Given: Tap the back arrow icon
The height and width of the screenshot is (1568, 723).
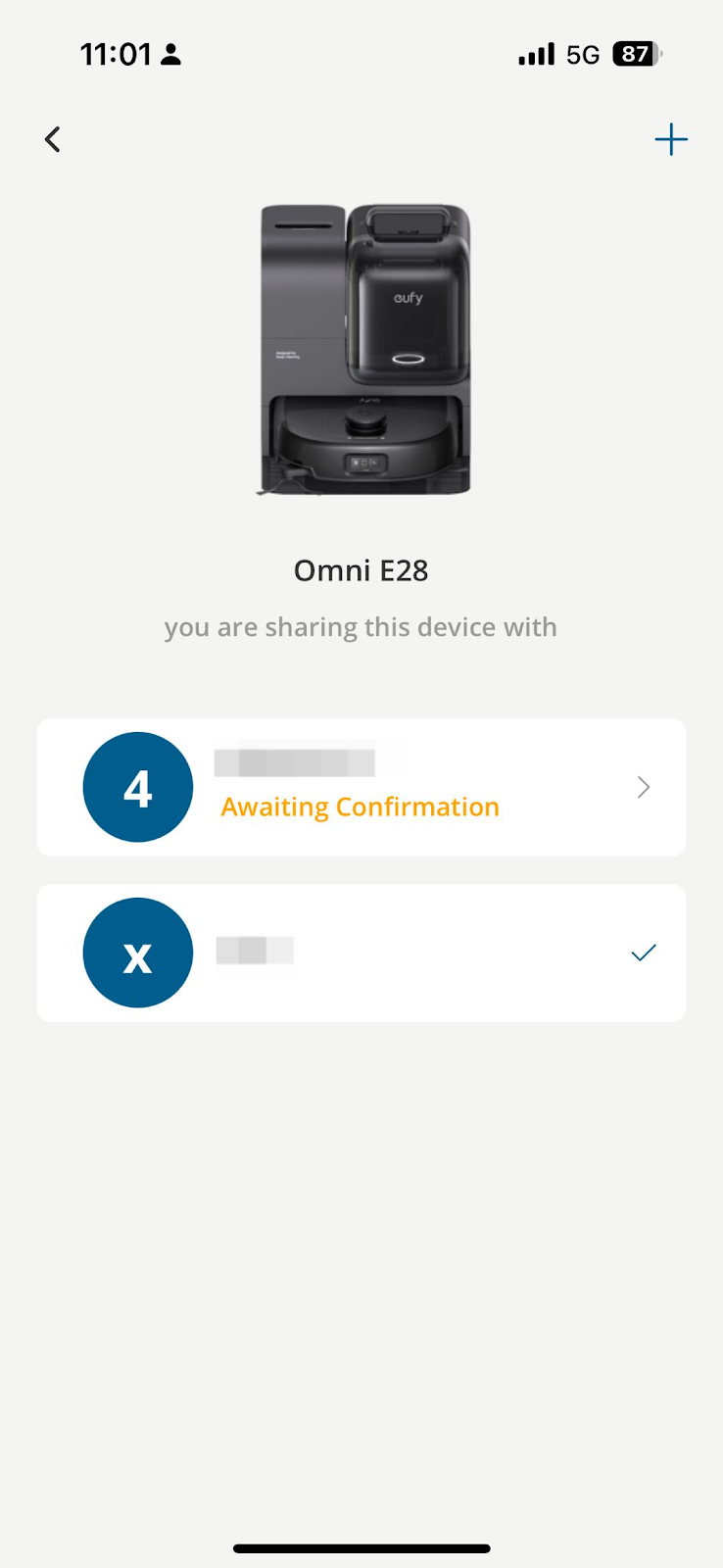Looking at the screenshot, I should pos(53,139).
